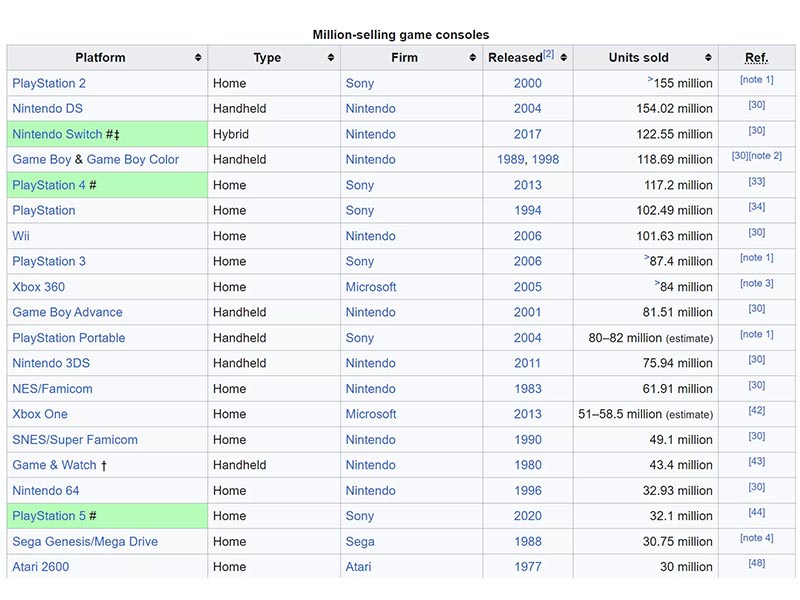Open the Sega firm link
800x600 pixels.
(360, 541)
